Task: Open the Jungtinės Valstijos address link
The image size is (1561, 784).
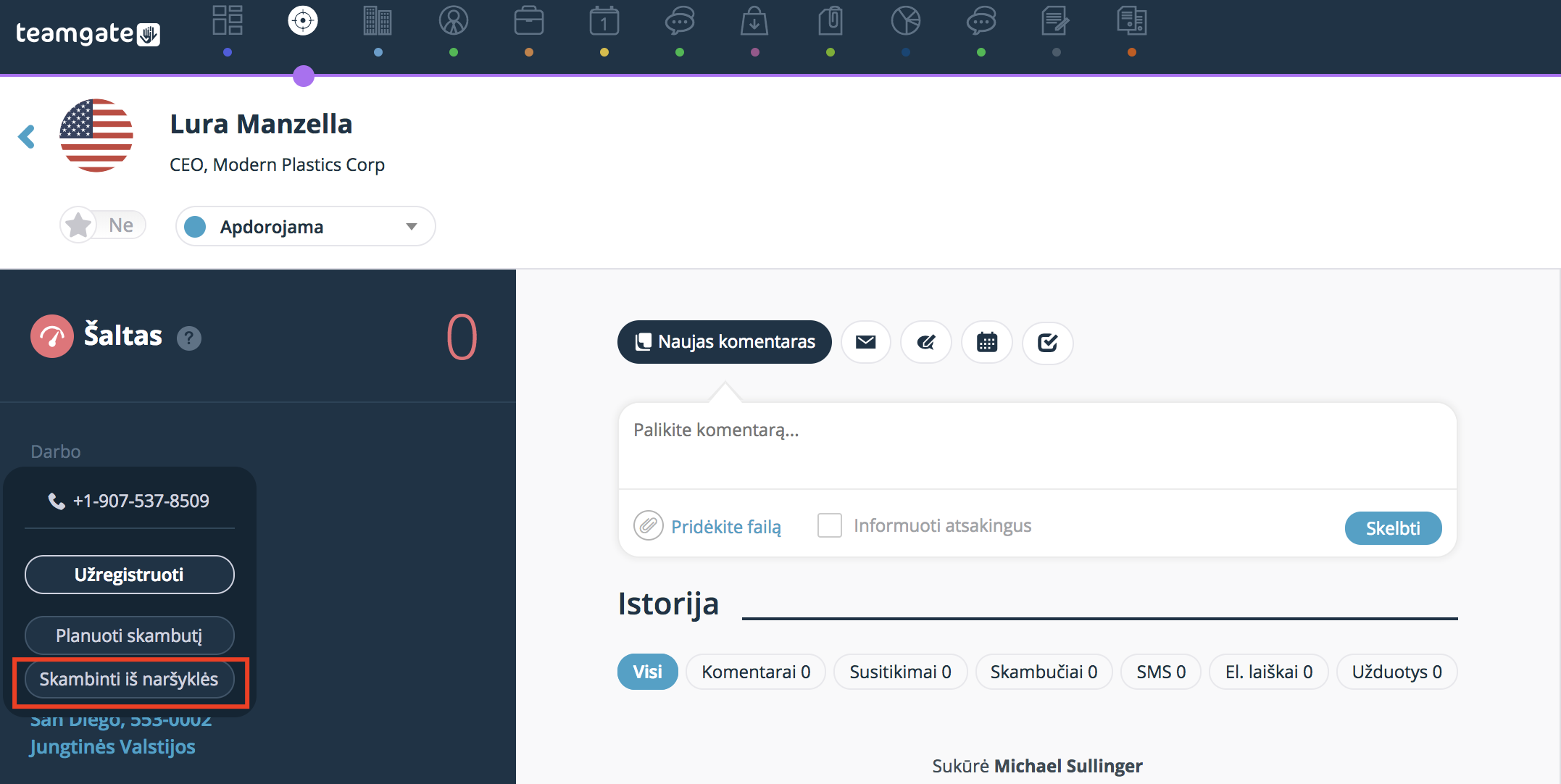Action: point(112,746)
